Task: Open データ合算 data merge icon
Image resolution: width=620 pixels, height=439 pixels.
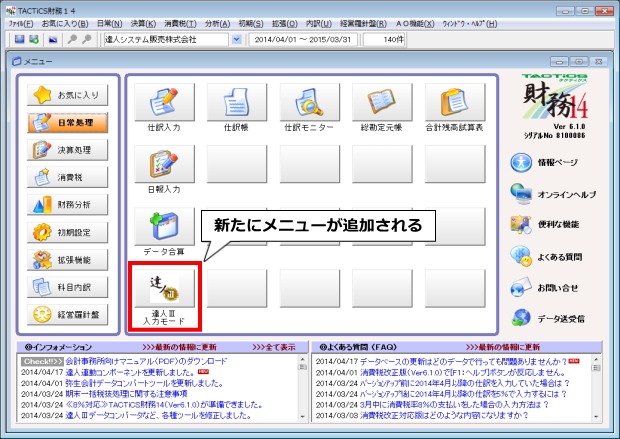Action: pos(164,226)
